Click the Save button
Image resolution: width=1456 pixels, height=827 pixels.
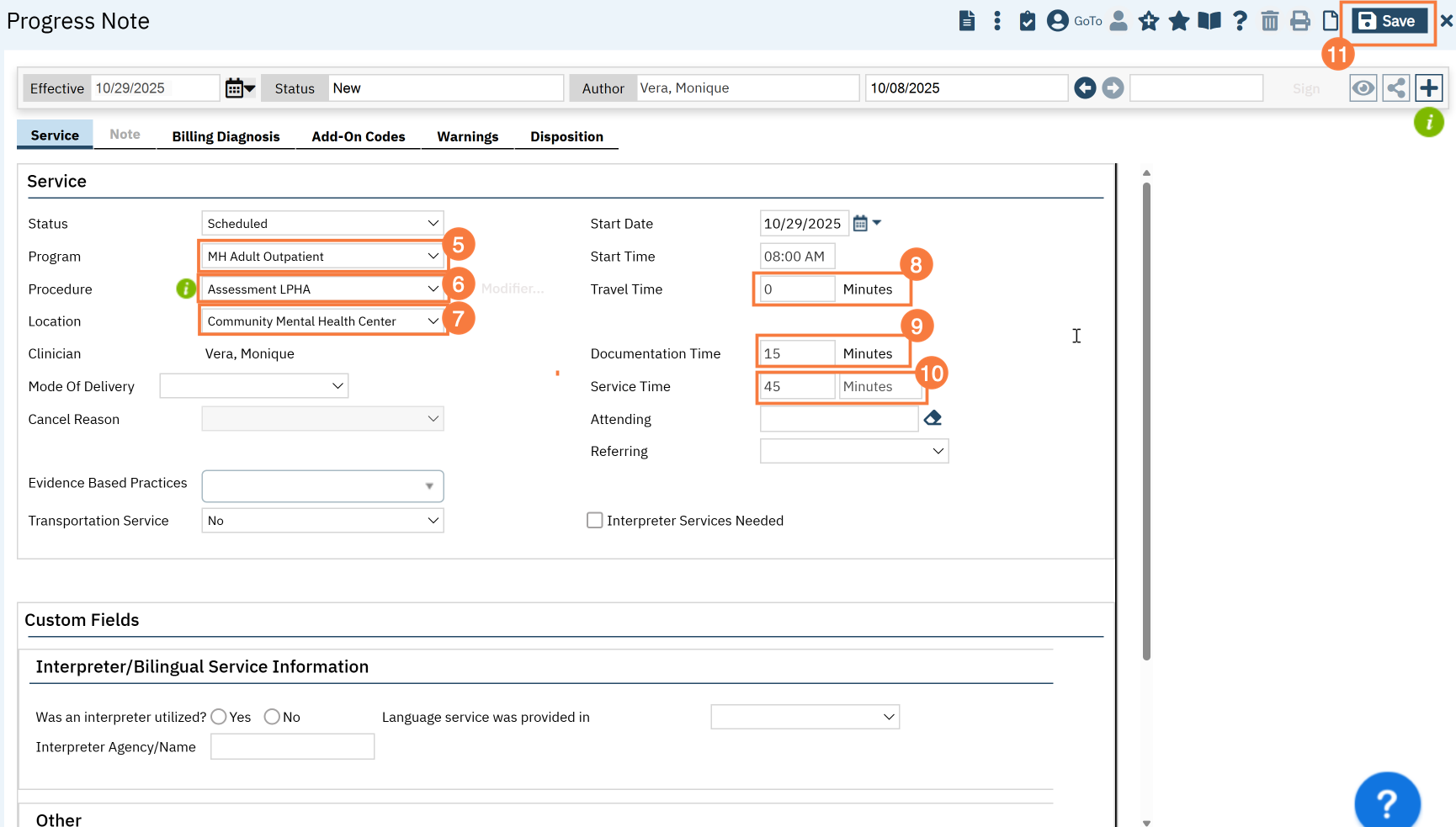click(x=1389, y=21)
